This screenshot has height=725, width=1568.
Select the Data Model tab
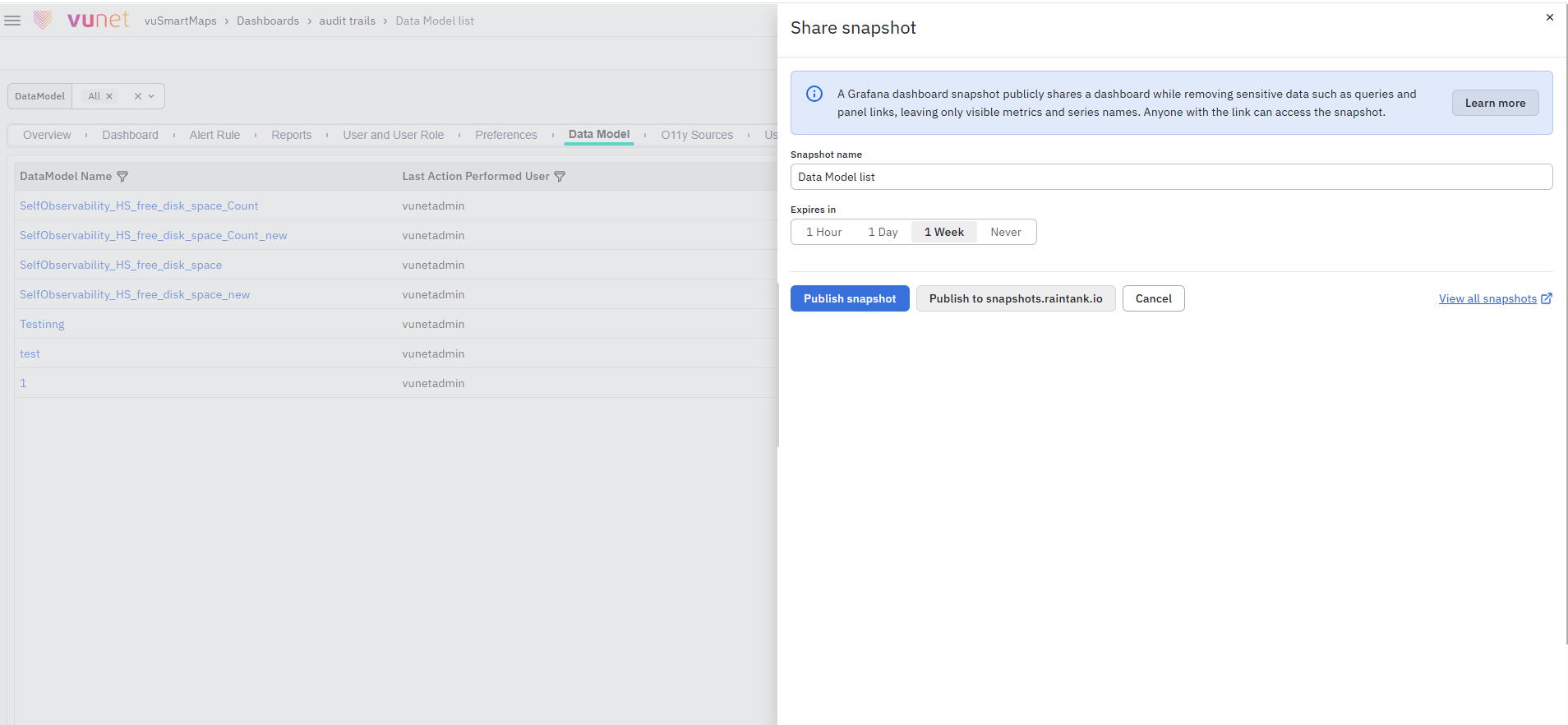(599, 134)
